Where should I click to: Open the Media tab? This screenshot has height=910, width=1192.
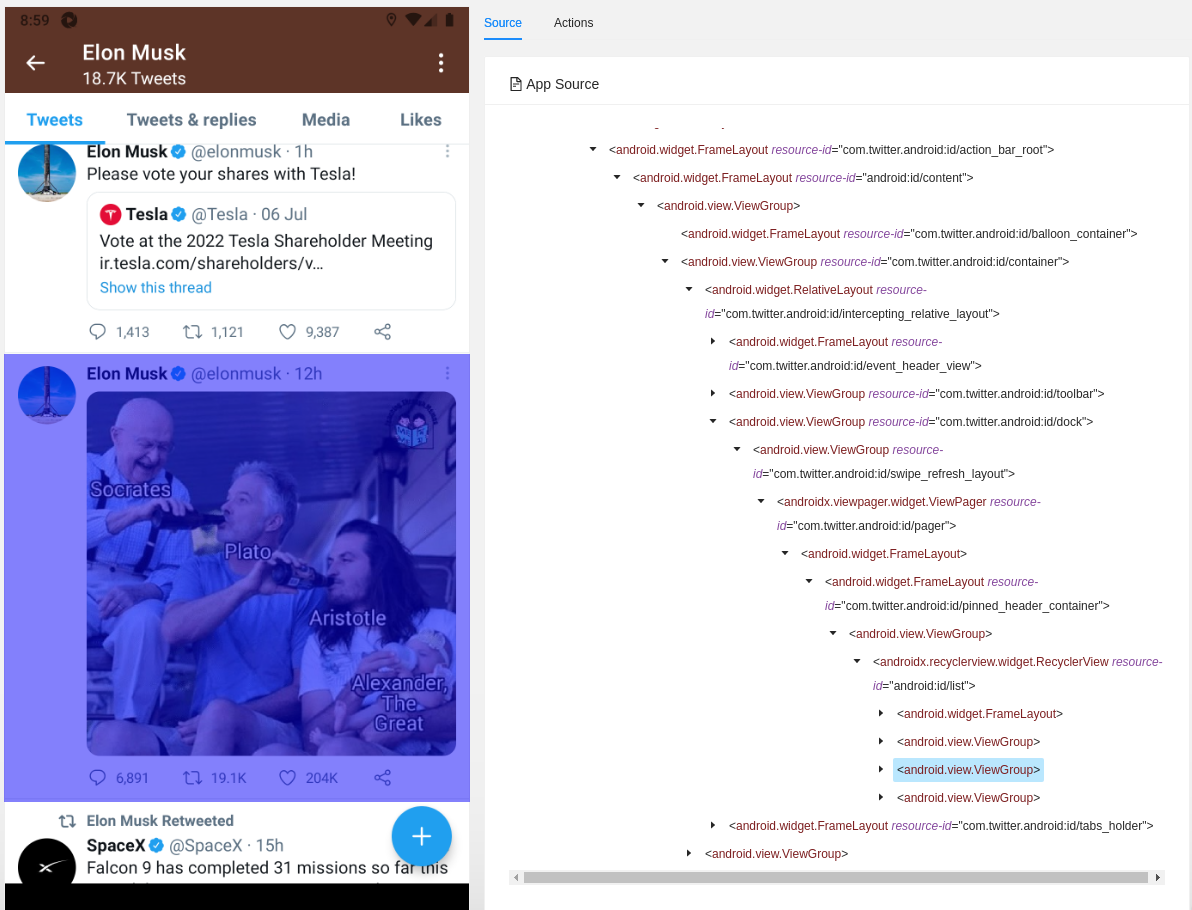(x=325, y=119)
